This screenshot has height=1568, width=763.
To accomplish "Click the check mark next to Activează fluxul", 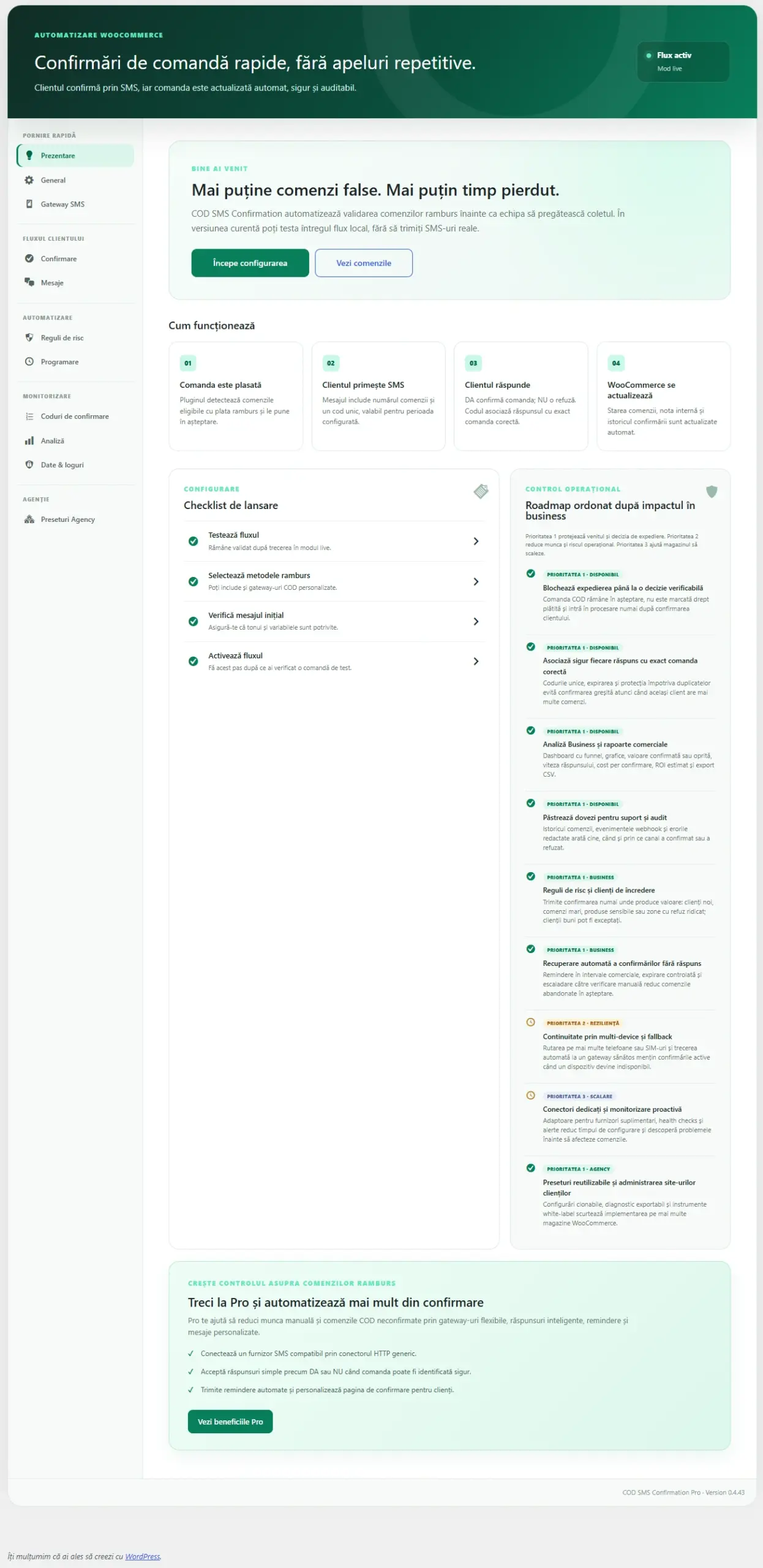I will 193,661.
